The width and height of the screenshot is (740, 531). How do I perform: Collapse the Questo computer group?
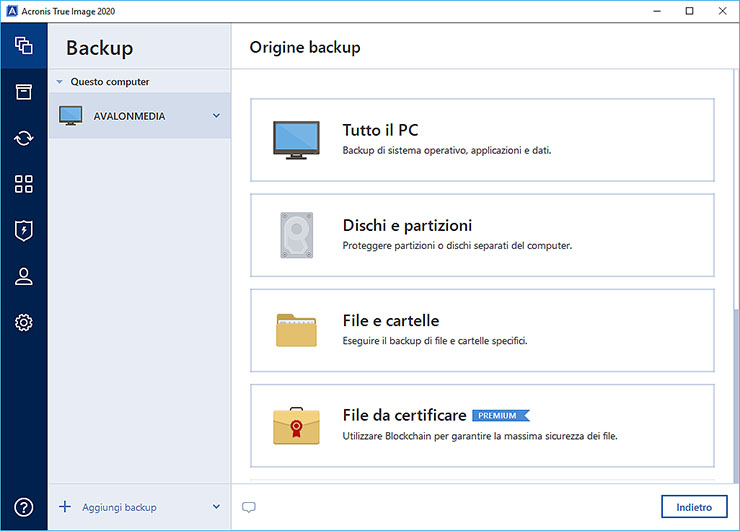click(x=60, y=82)
